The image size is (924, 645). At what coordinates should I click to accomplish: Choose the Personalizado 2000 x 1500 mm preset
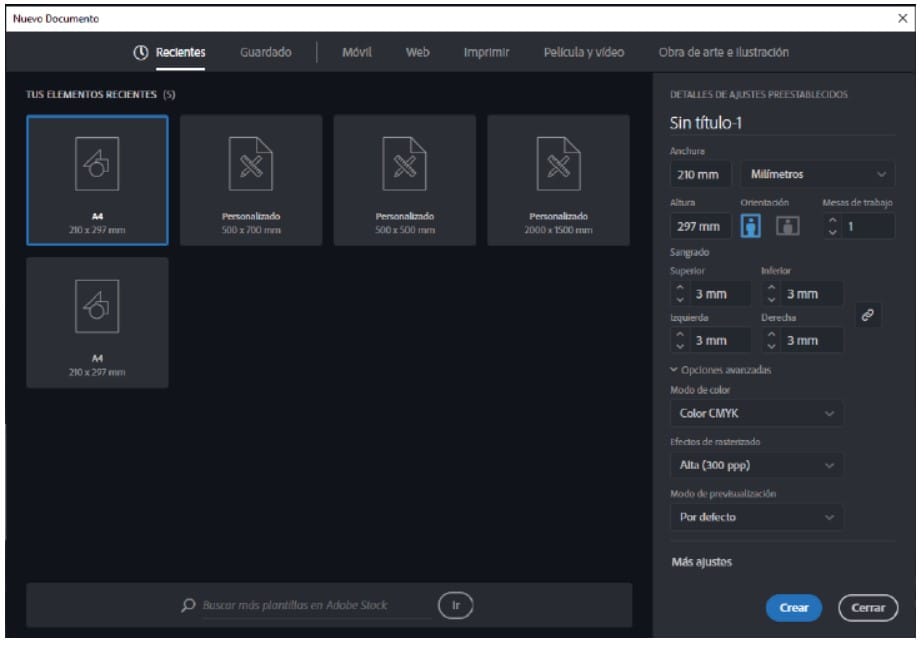pyautogui.click(x=558, y=180)
